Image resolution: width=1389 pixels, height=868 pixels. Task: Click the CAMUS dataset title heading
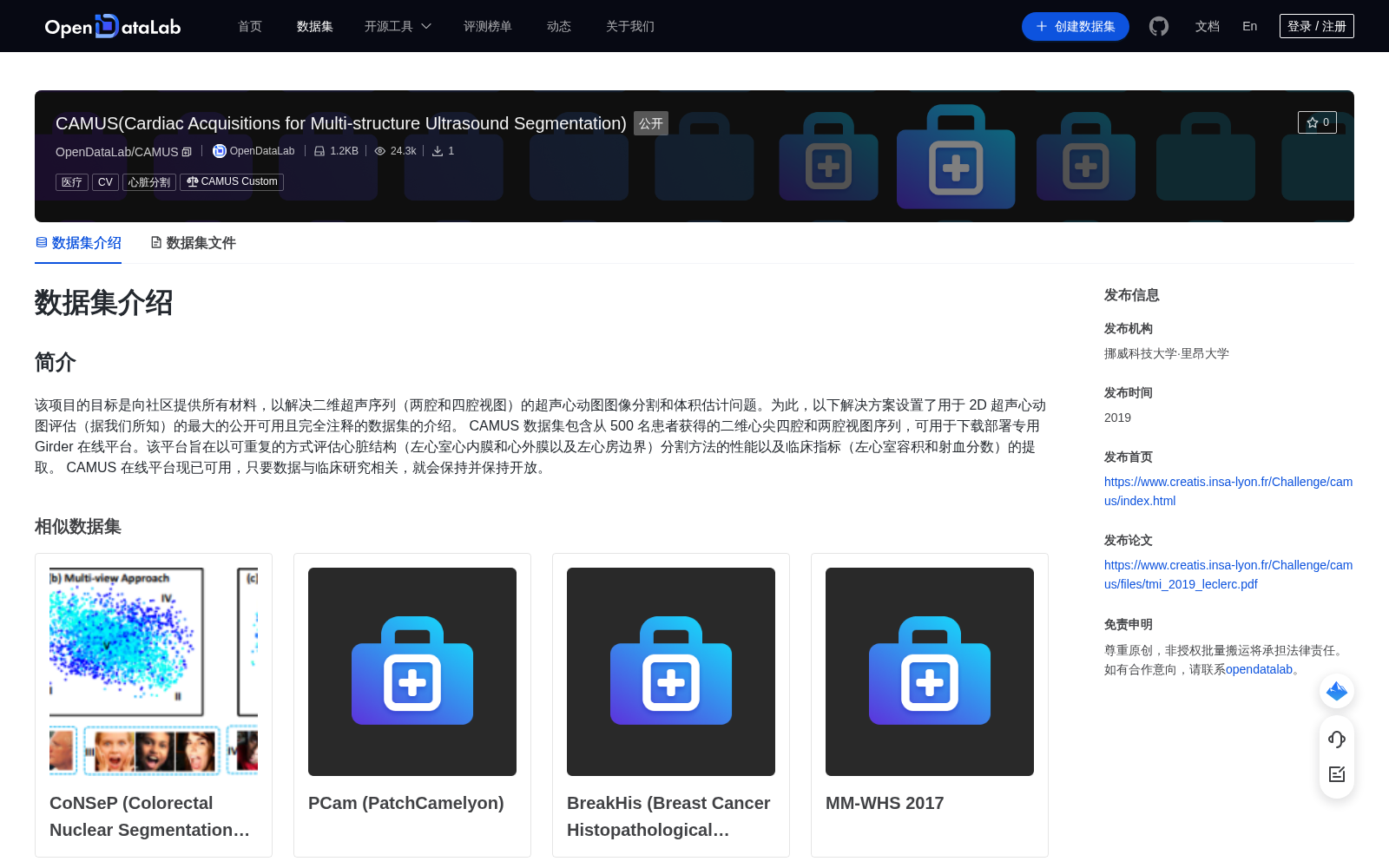[x=341, y=123]
